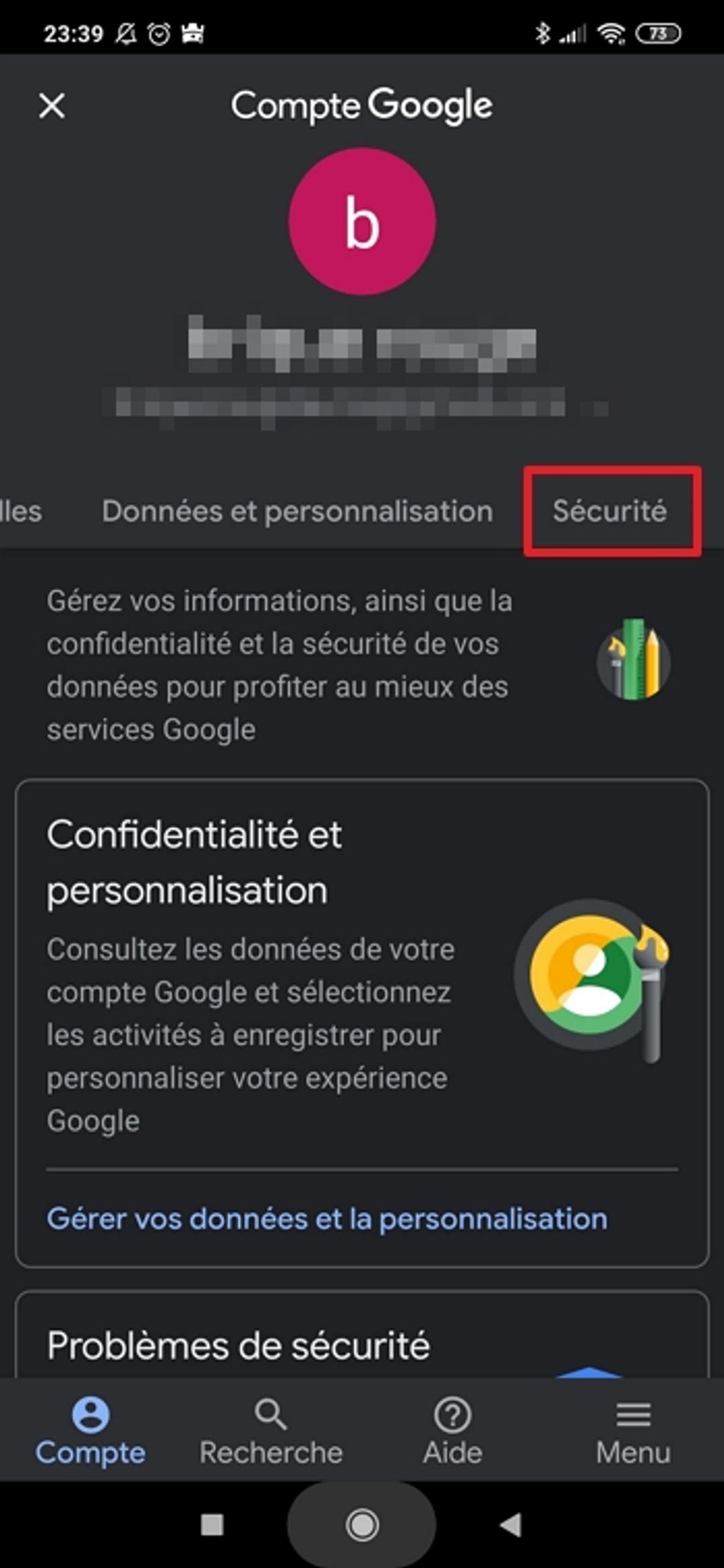Screen dimensions: 724x1568
Task: Tap the Confidentialité et personnalisation heading
Action: tap(194, 862)
